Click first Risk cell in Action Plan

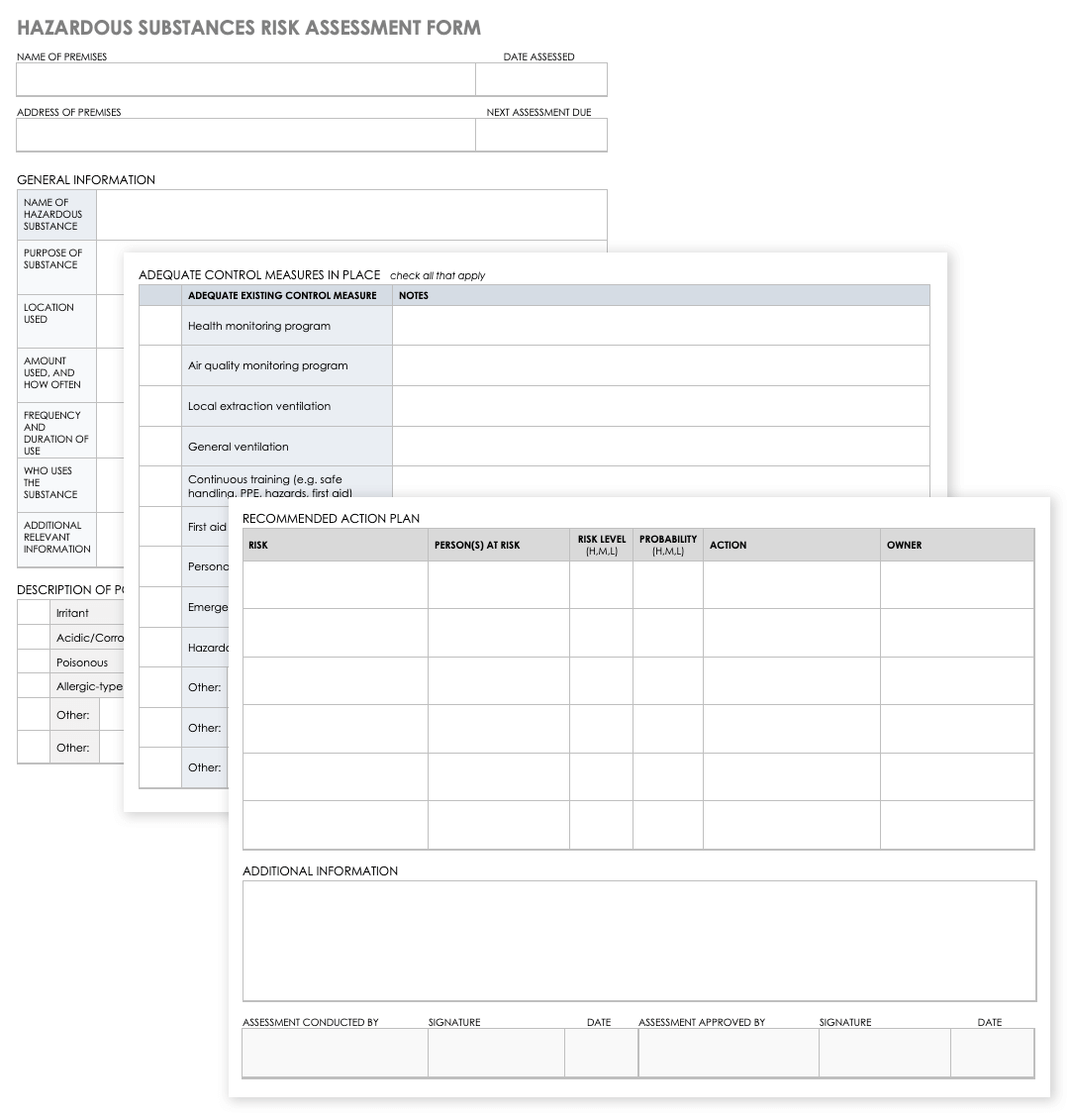(x=335, y=584)
